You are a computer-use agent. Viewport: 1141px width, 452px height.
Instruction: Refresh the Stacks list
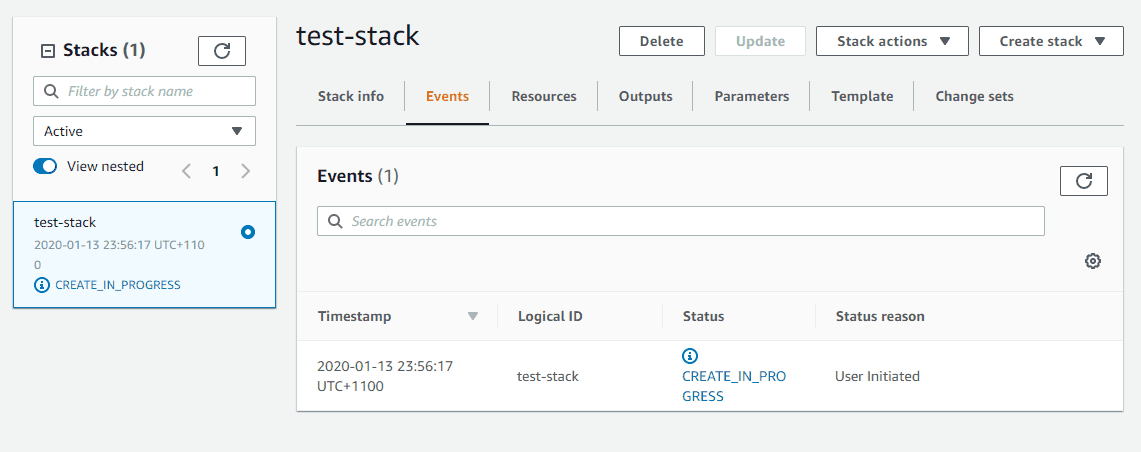[222, 50]
